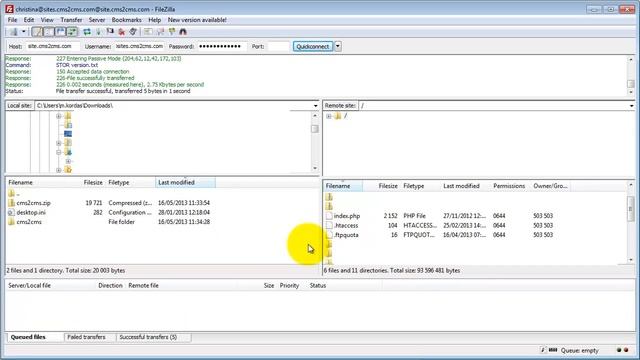Click the Quickconnect button

313,47
